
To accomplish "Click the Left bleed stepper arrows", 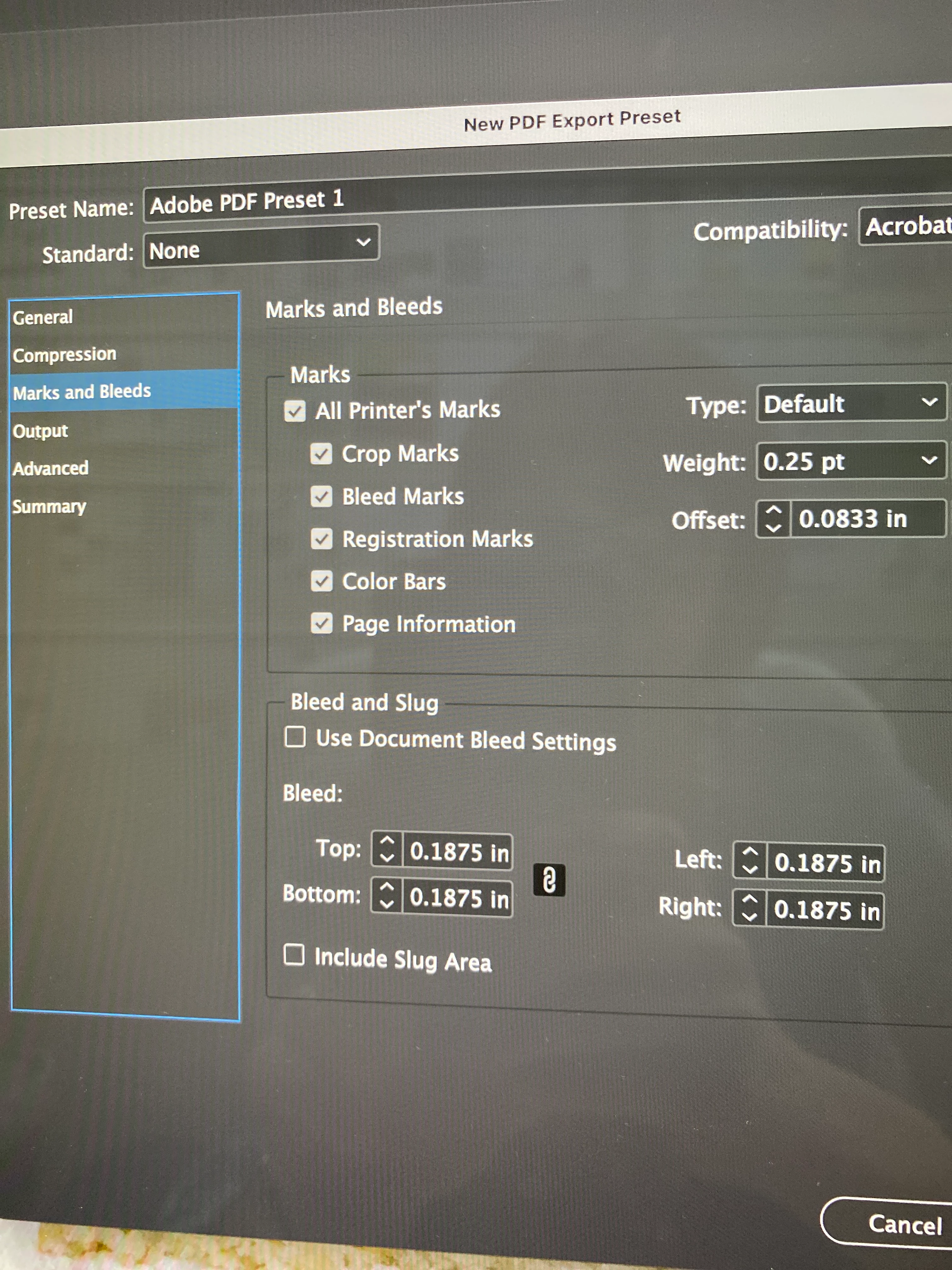I will click(750, 861).
